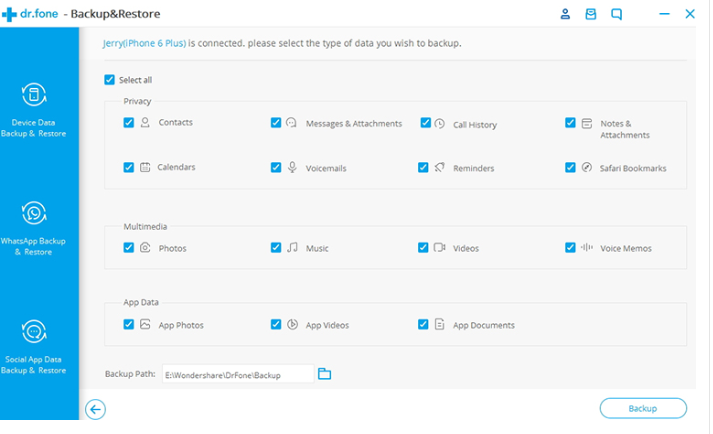Disable the Messages & Attachments checkbox
713x434 pixels.
tap(276, 123)
